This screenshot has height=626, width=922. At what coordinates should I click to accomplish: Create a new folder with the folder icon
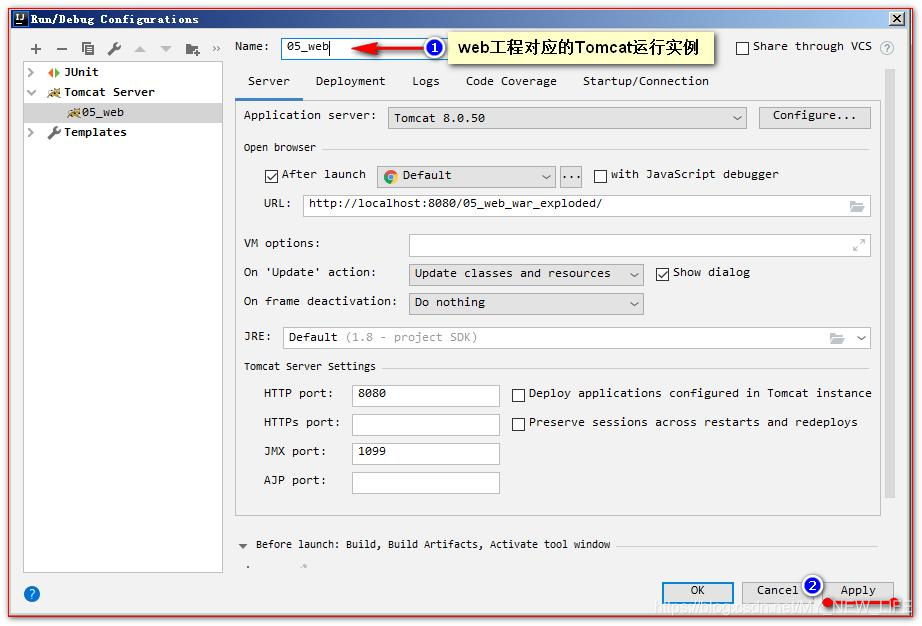(x=192, y=49)
